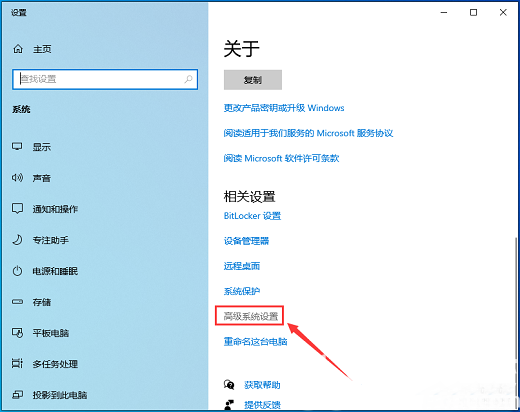Open BitLocker 设置 link
Viewport: 520px width, 412px height.
point(252,216)
